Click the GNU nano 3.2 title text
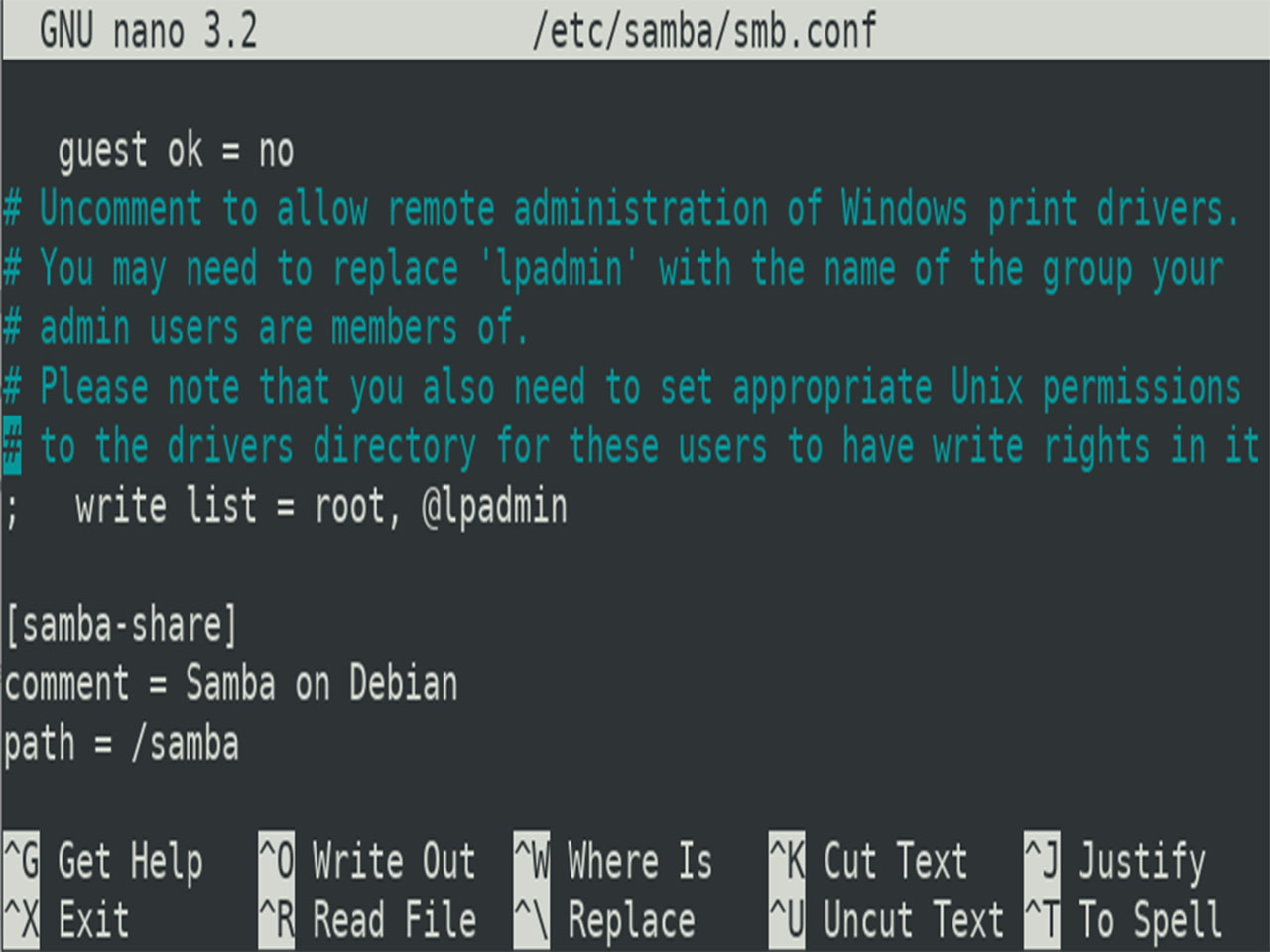1270x952 pixels. (x=148, y=31)
